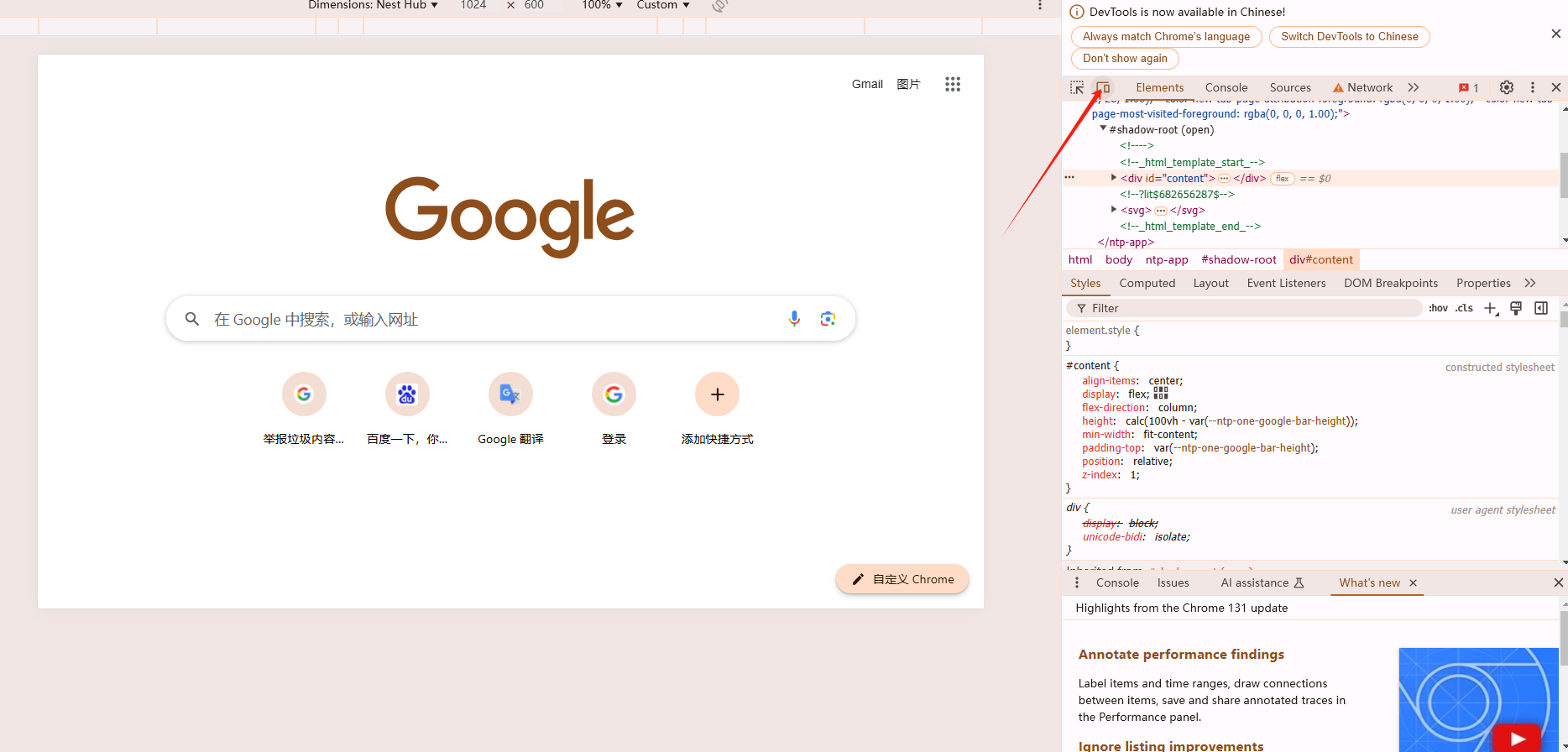
Task: Start voice search with microphone icon
Action: [794, 319]
